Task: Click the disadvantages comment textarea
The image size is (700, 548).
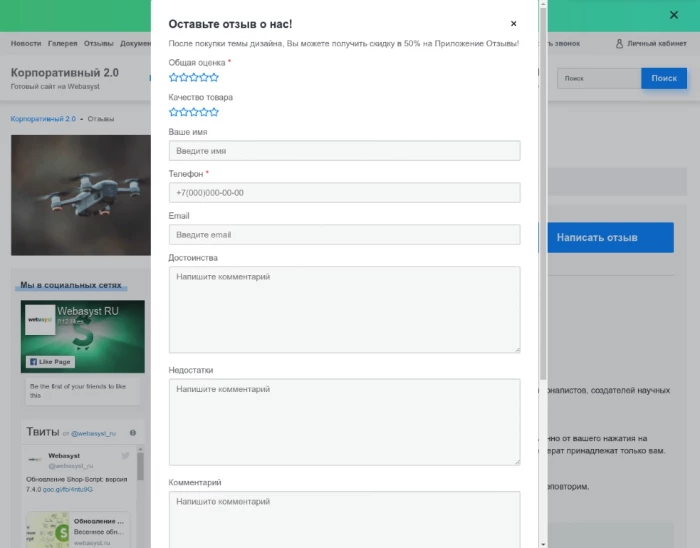Action: pos(344,421)
